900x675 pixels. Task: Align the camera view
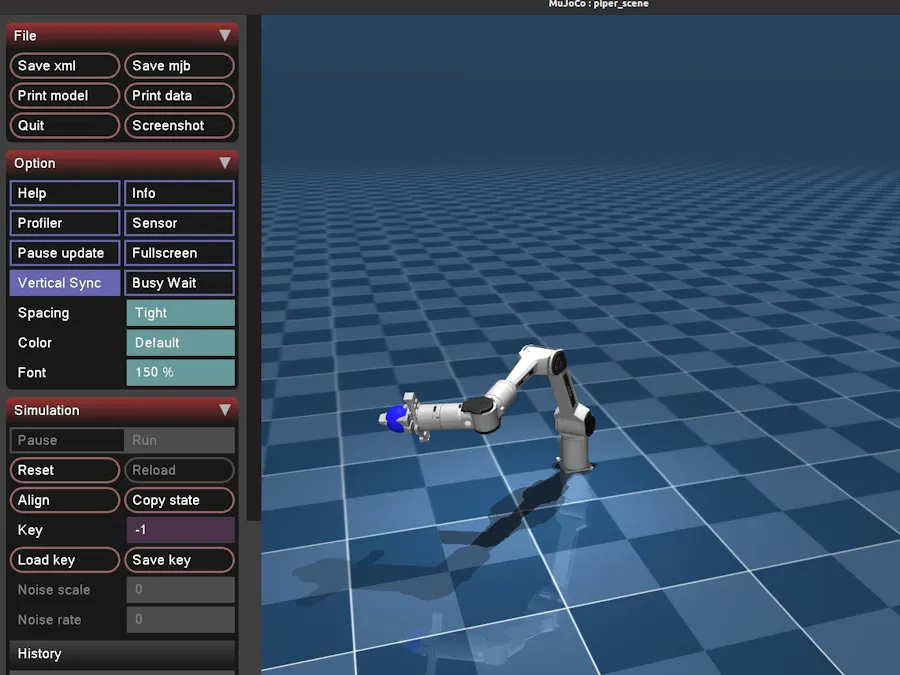(x=64, y=500)
